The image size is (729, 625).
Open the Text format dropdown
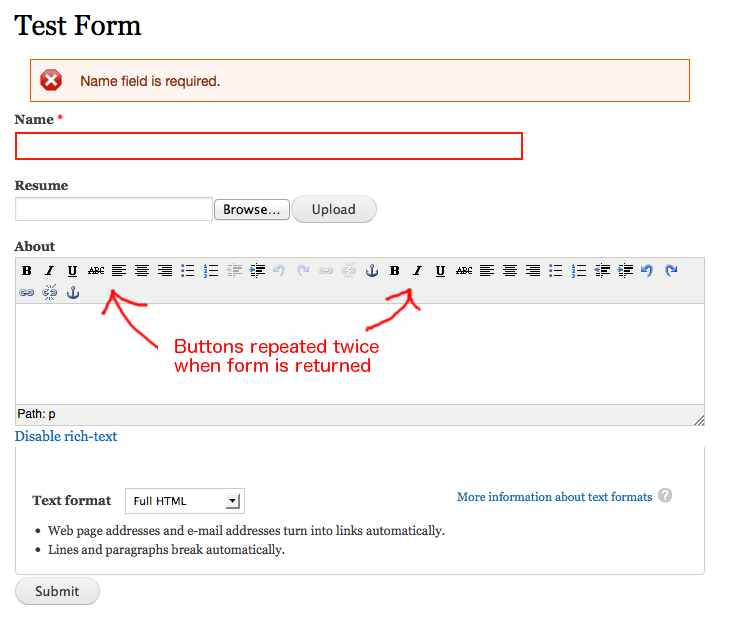pyautogui.click(x=185, y=501)
